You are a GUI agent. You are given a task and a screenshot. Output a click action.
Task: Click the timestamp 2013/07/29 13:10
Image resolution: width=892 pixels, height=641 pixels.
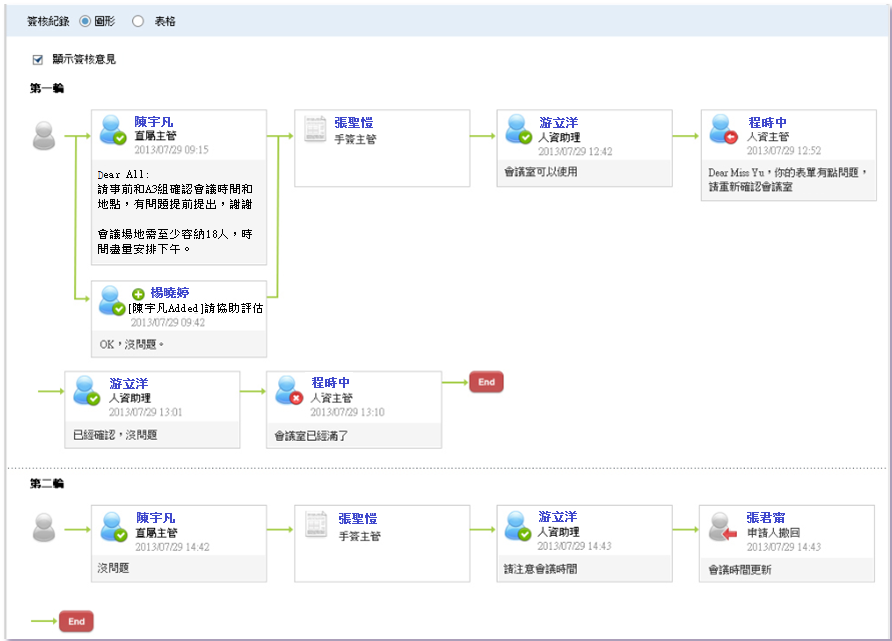tap(348, 412)
